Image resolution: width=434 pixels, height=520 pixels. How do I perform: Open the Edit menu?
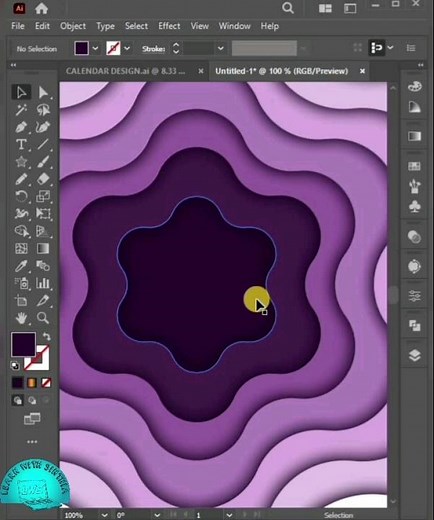pos(42,26)
